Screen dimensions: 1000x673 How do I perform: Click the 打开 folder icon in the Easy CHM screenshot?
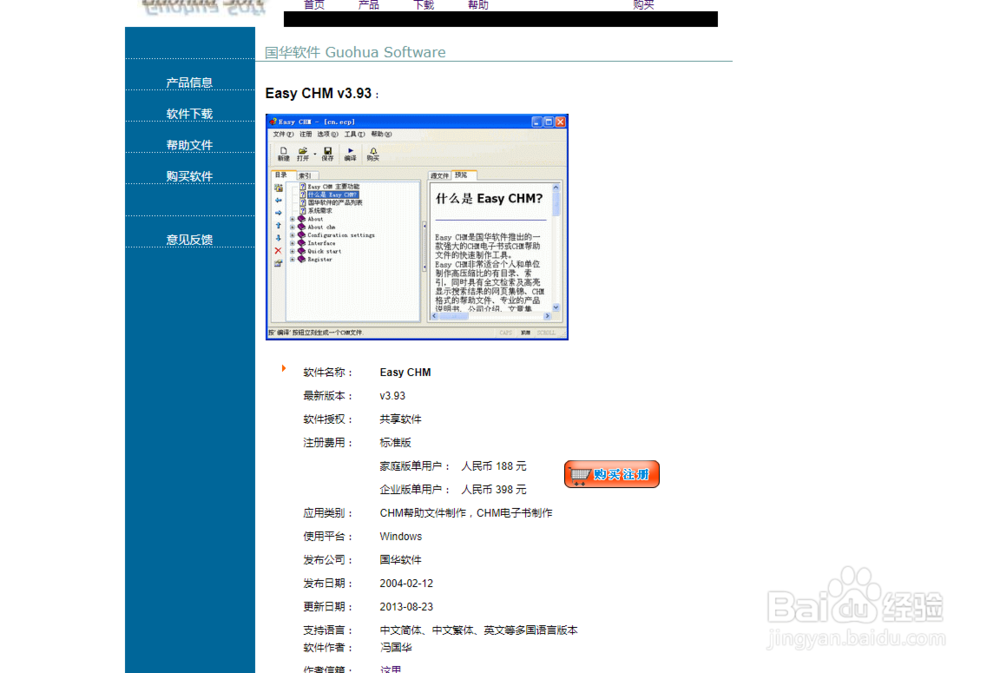tap(303, 154)
